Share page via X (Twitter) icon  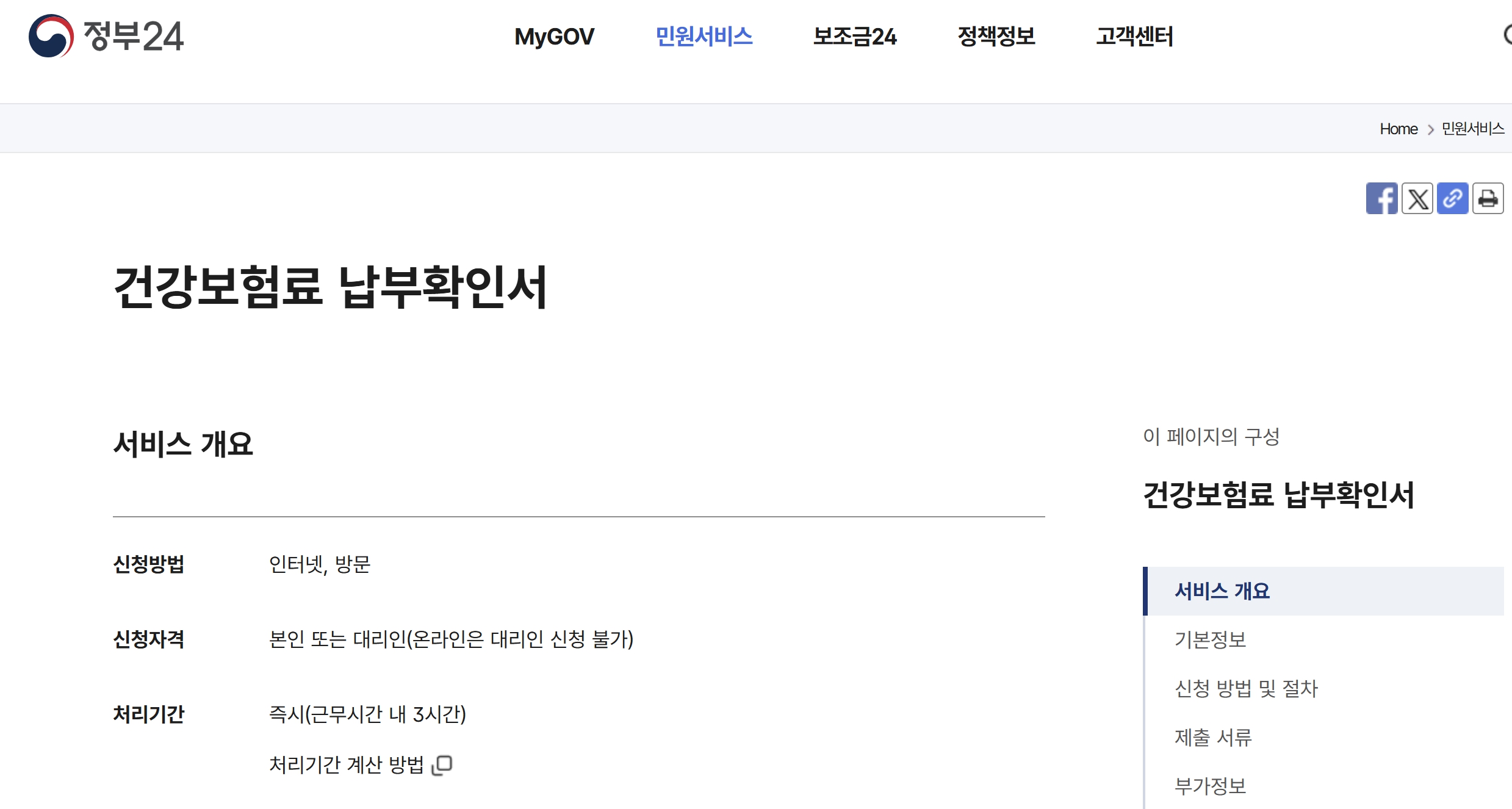coord(1417,198)
